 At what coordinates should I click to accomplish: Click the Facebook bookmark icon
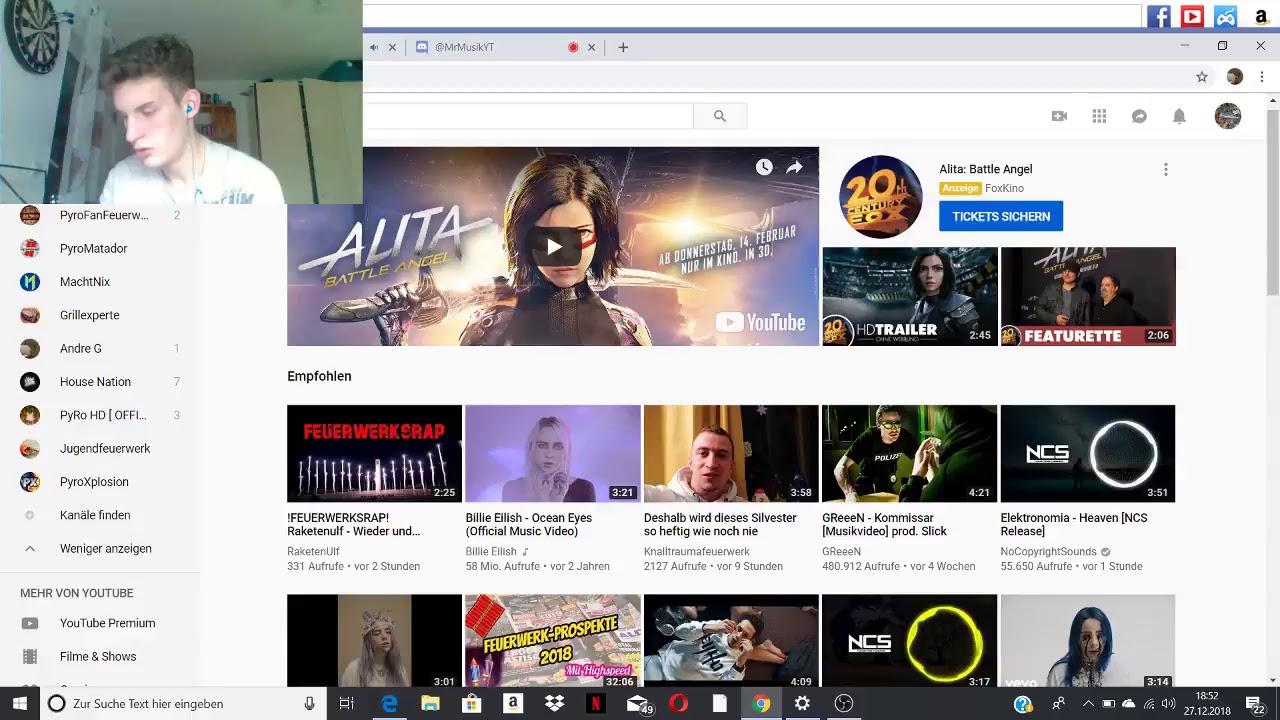(x=1158, y=16)
